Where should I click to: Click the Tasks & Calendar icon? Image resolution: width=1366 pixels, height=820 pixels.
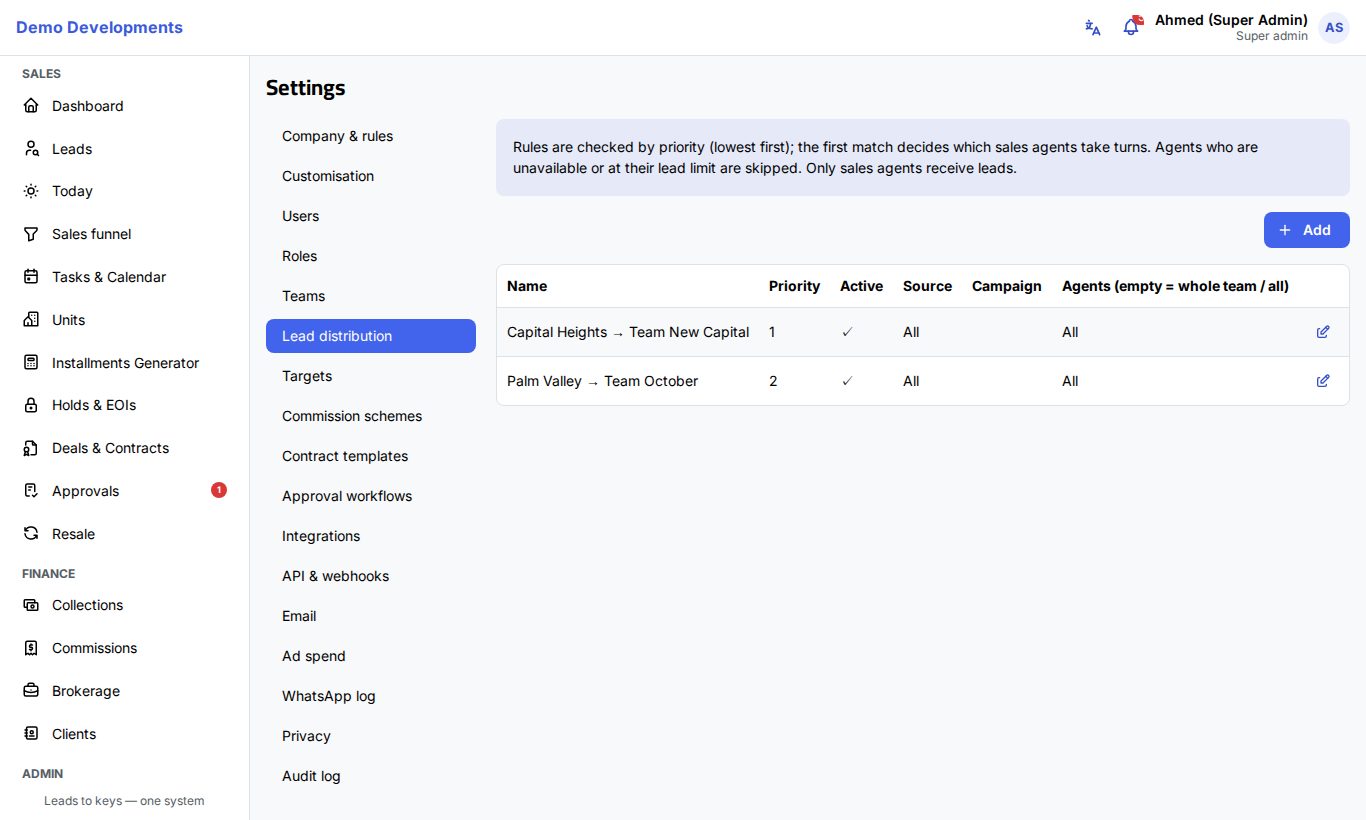31,277
